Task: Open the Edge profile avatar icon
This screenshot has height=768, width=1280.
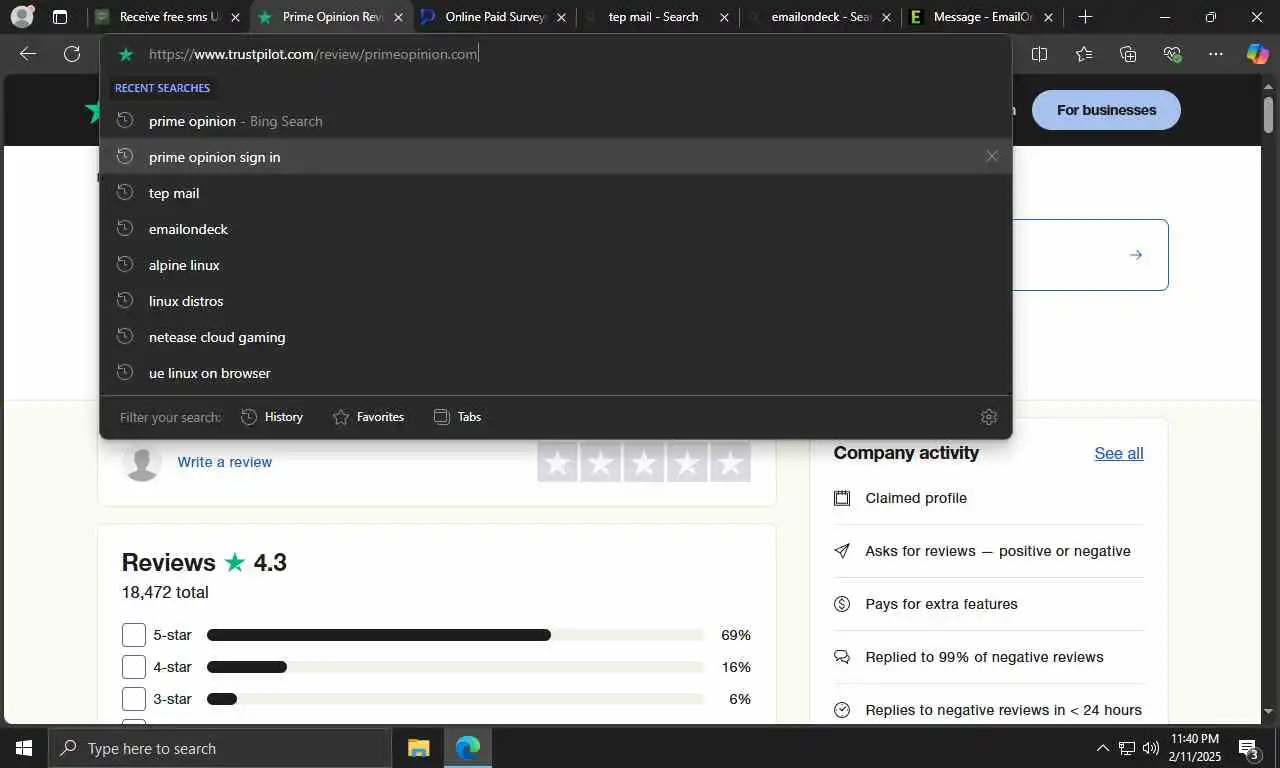Action: point(21,17)
